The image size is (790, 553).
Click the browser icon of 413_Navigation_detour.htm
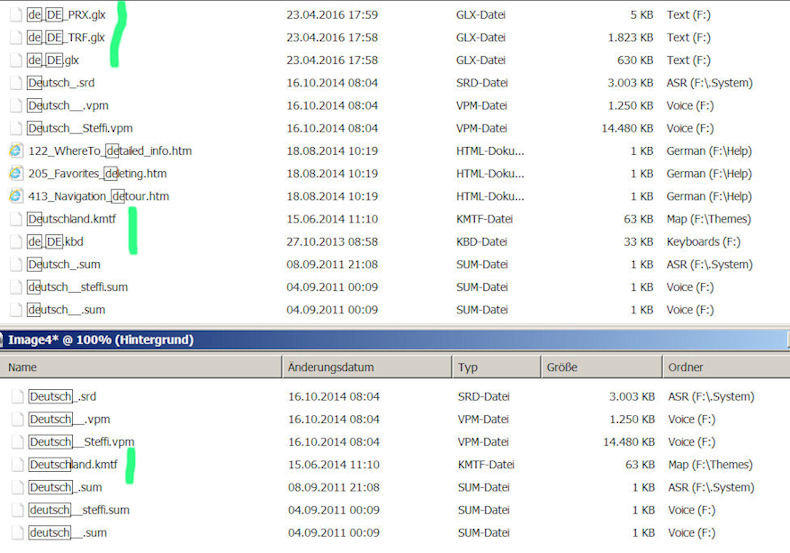pos(16,196)
